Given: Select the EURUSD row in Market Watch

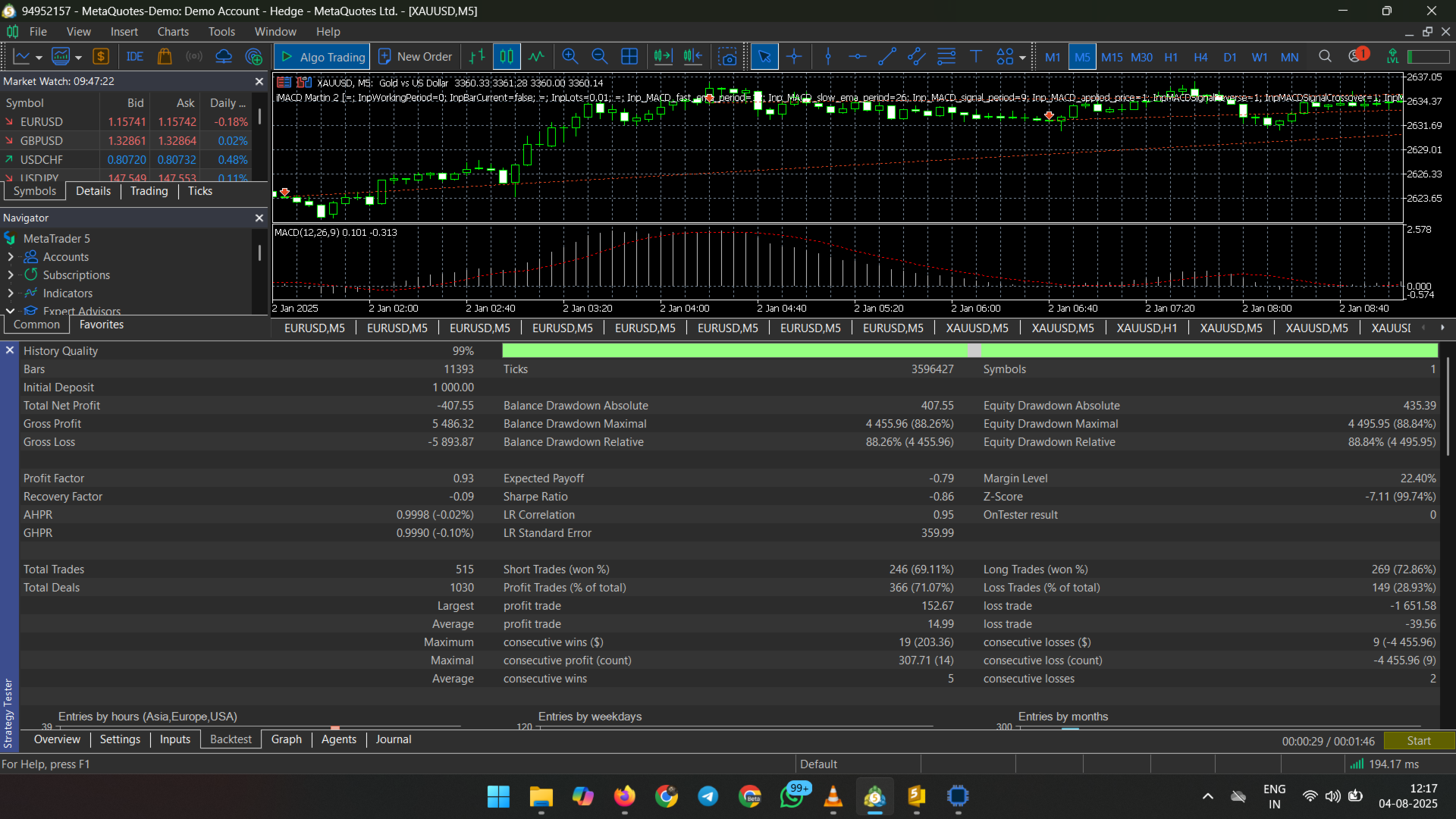Looking at the screenshot, I should (126, 122).
